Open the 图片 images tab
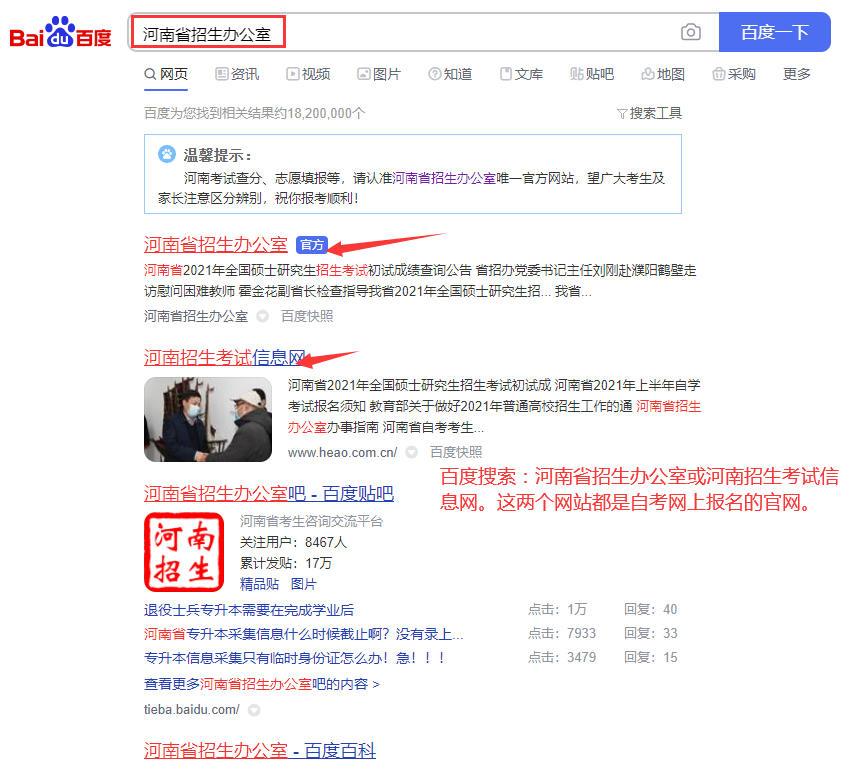Screen dimensions: 850x764 point(379,74)
